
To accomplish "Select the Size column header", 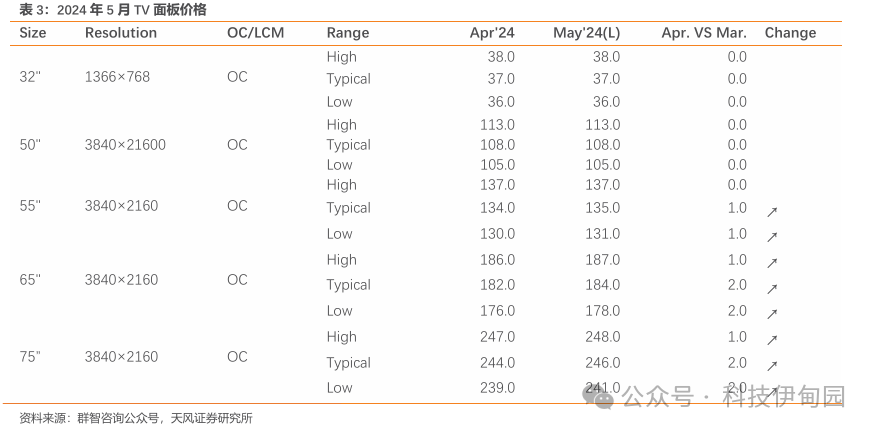I will pyautogui.click(x=33, y=33).
